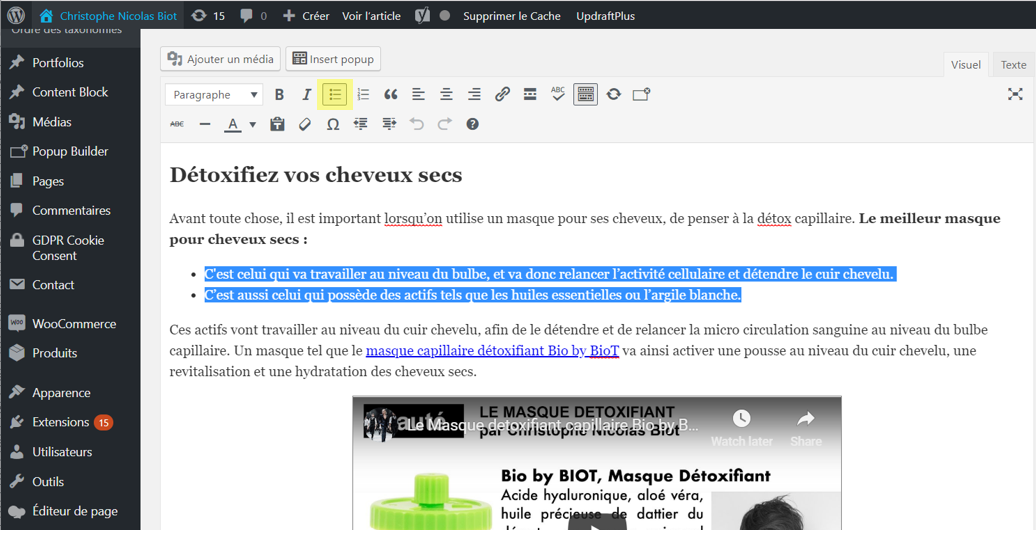This screenshot has height=533, width=1036.
Task: Click the masque capillaire détoxifiant Bio by BioT link
Action: coord(493,350)
